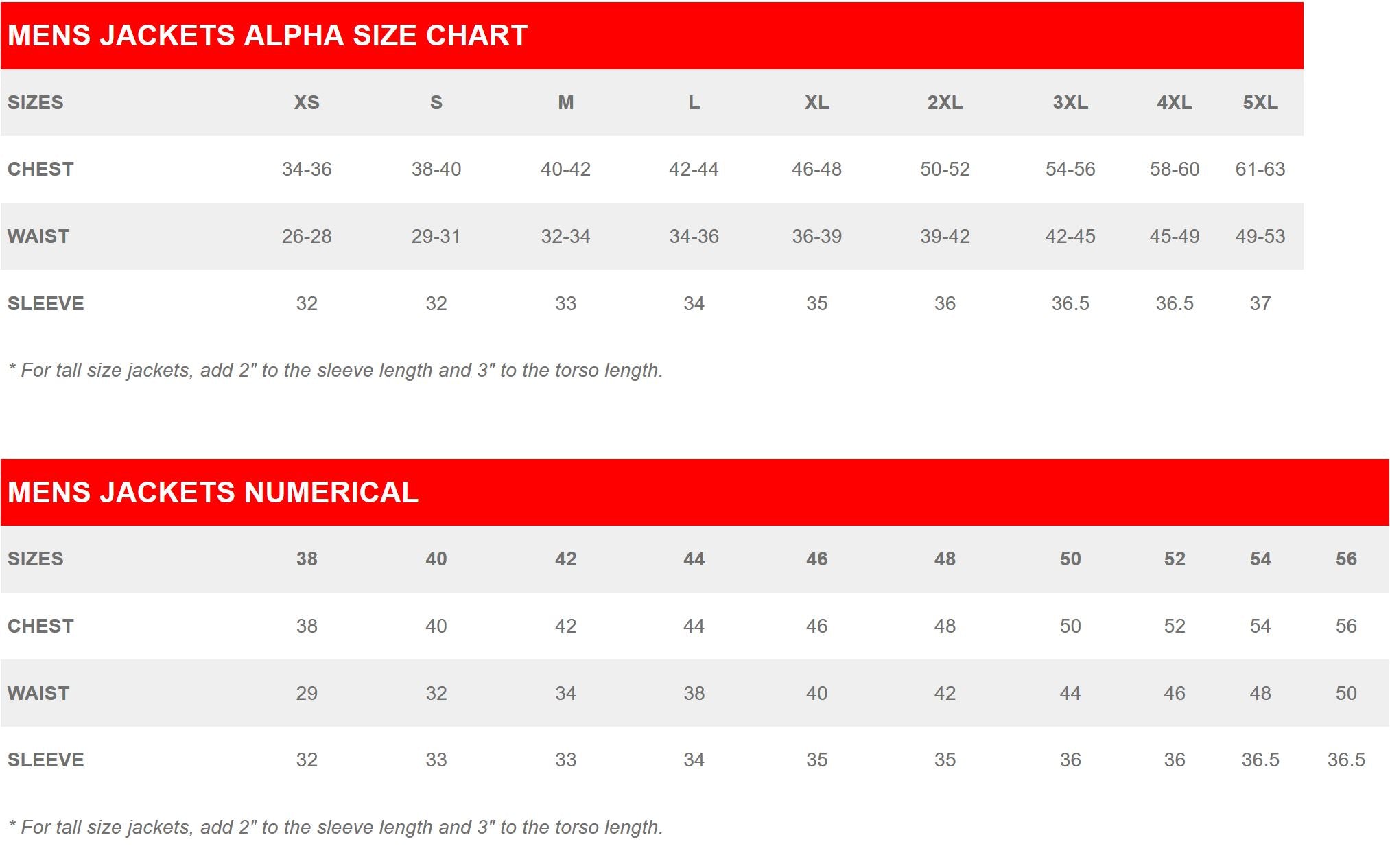
Task: Click chest value 61-63 for 5XL
Action: pyautogui.click(x=1260, y=169)
